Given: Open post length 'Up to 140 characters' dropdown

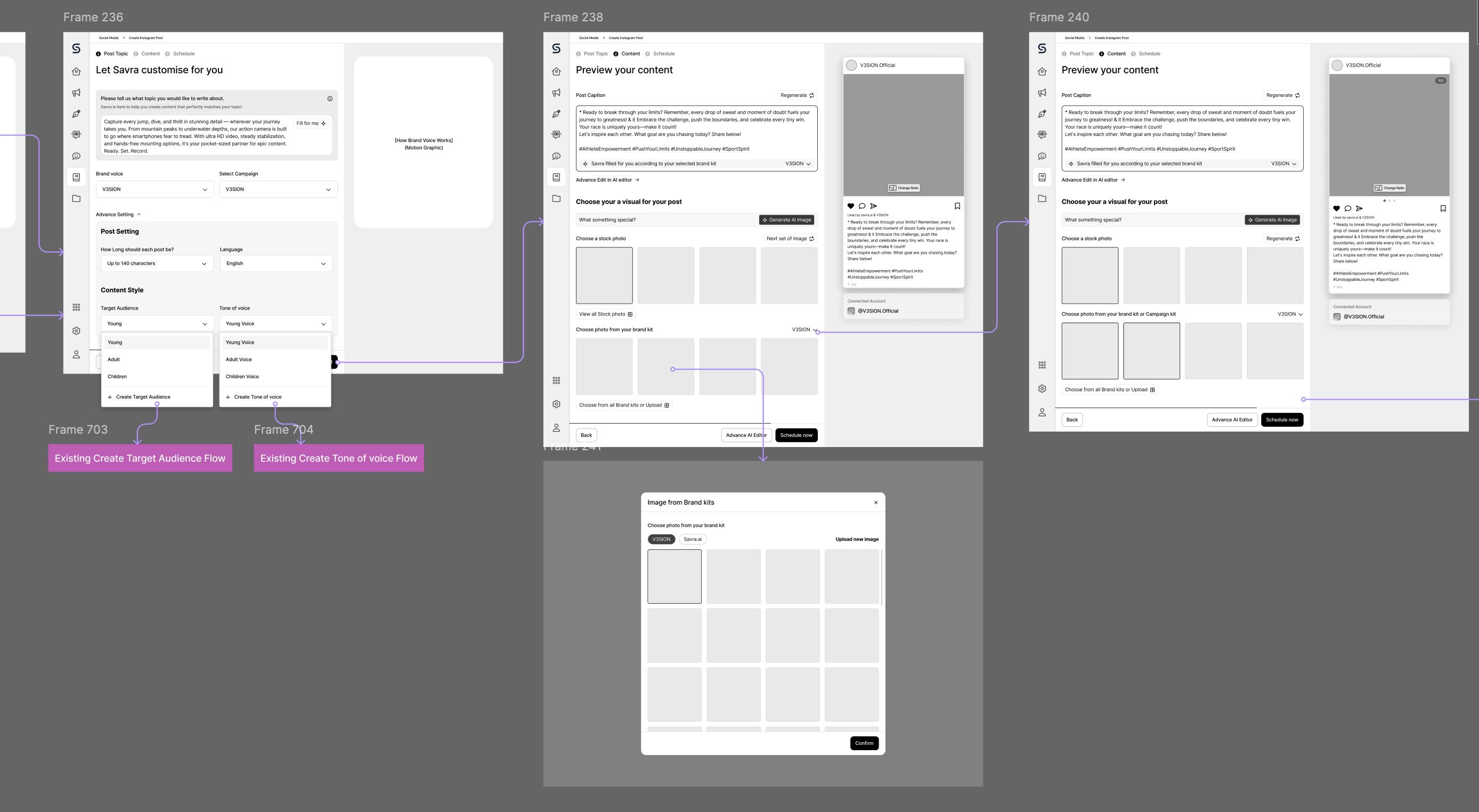Looking at the screenshot, I should click(157, 264).
